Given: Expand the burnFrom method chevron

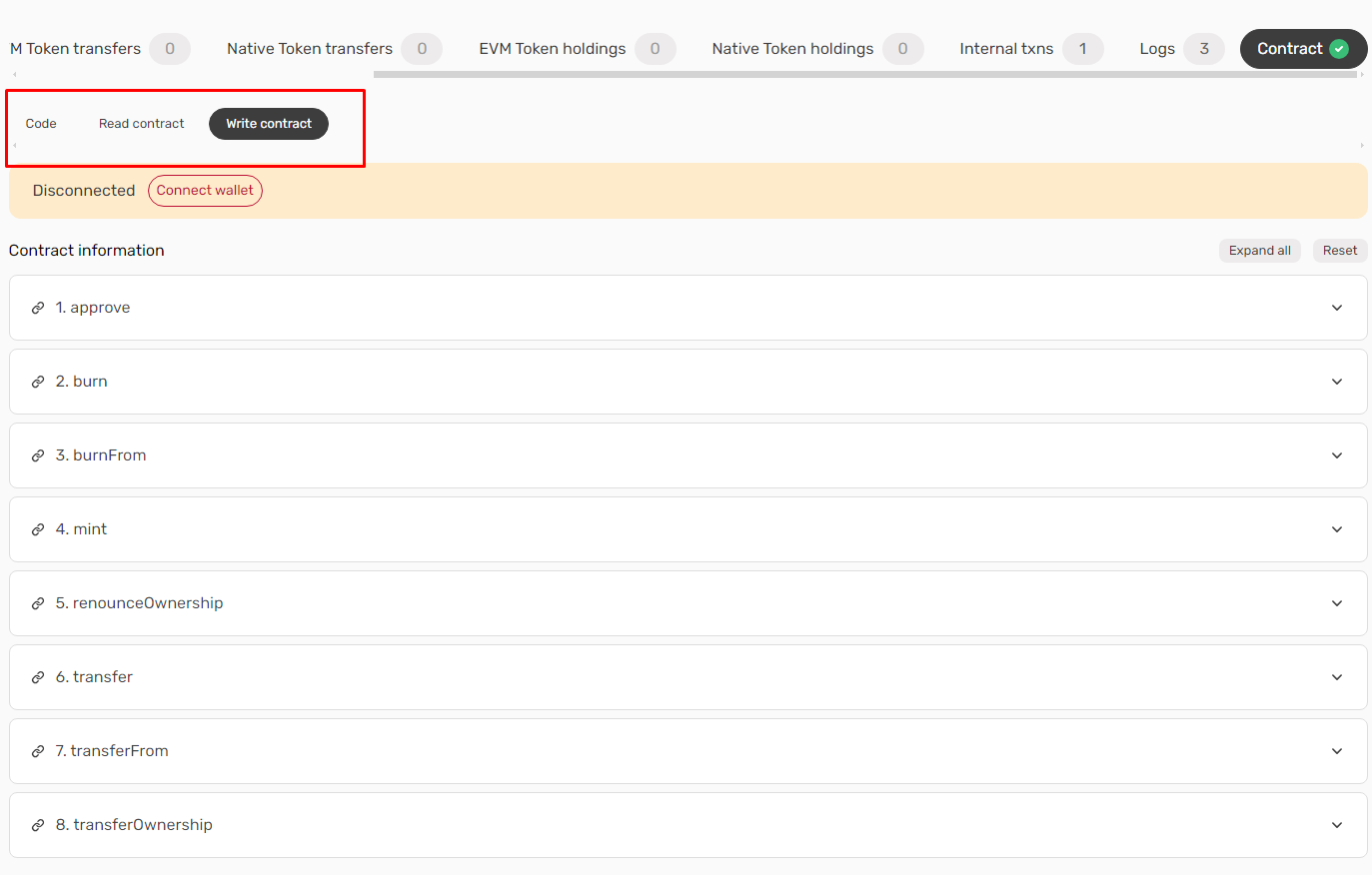Looking at the screenshot, I should tap(1337, 455).
